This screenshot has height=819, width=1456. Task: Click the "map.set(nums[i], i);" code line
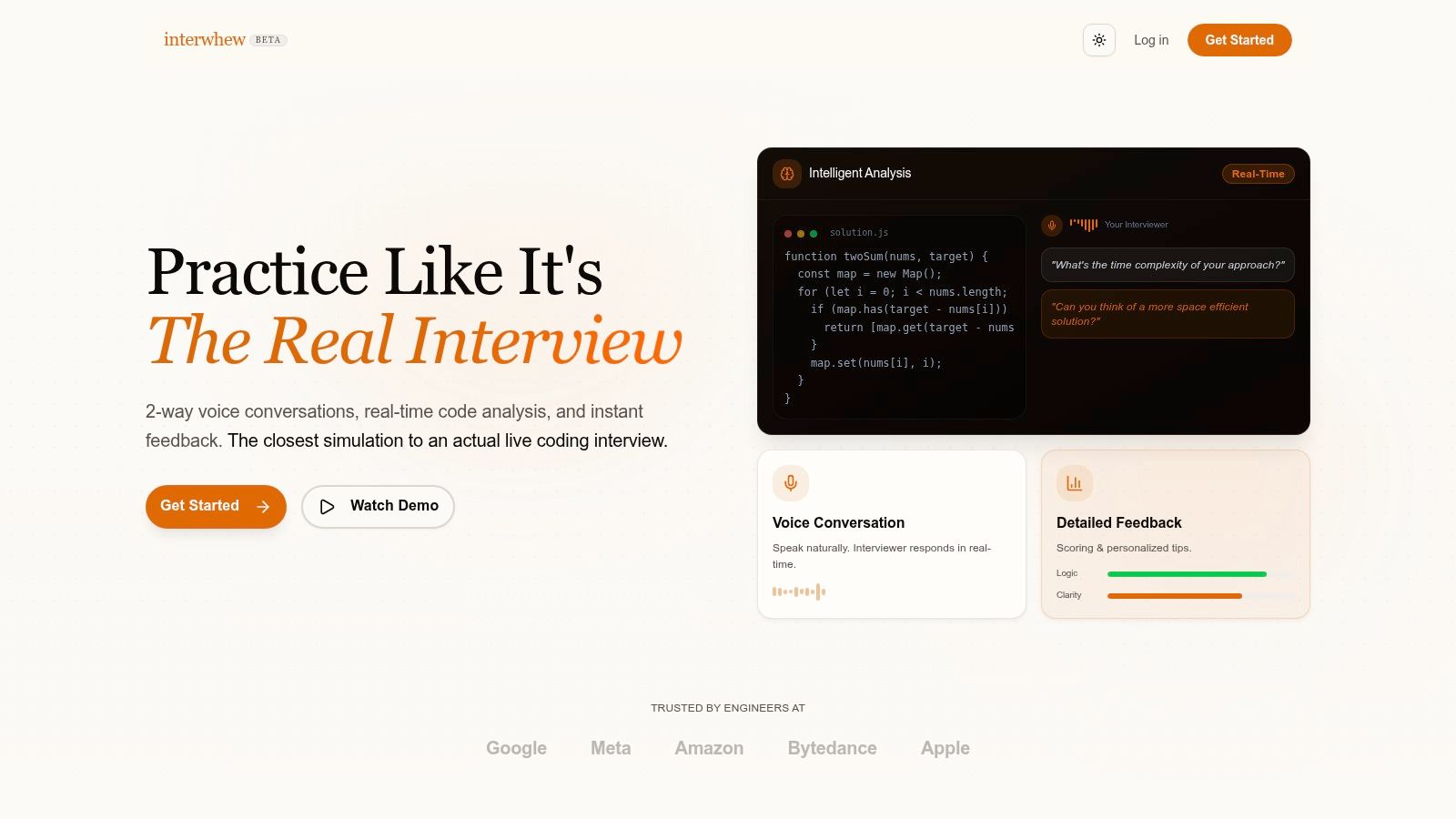tap(876, 363)
